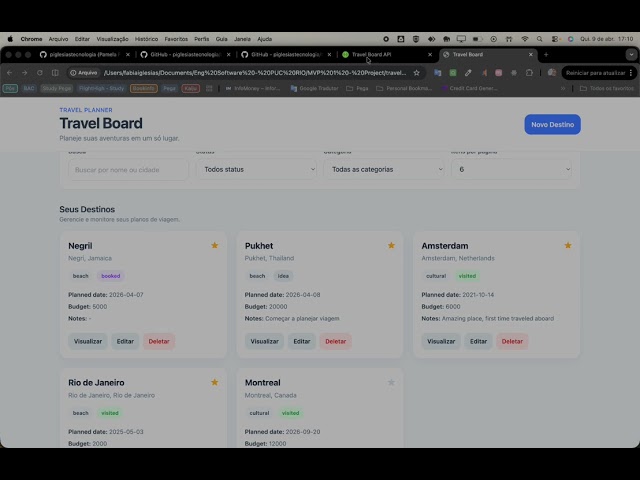Toggle favorite star on Amsterdam card
Viewport: 640px width, 480px height.
click(568, 245)
